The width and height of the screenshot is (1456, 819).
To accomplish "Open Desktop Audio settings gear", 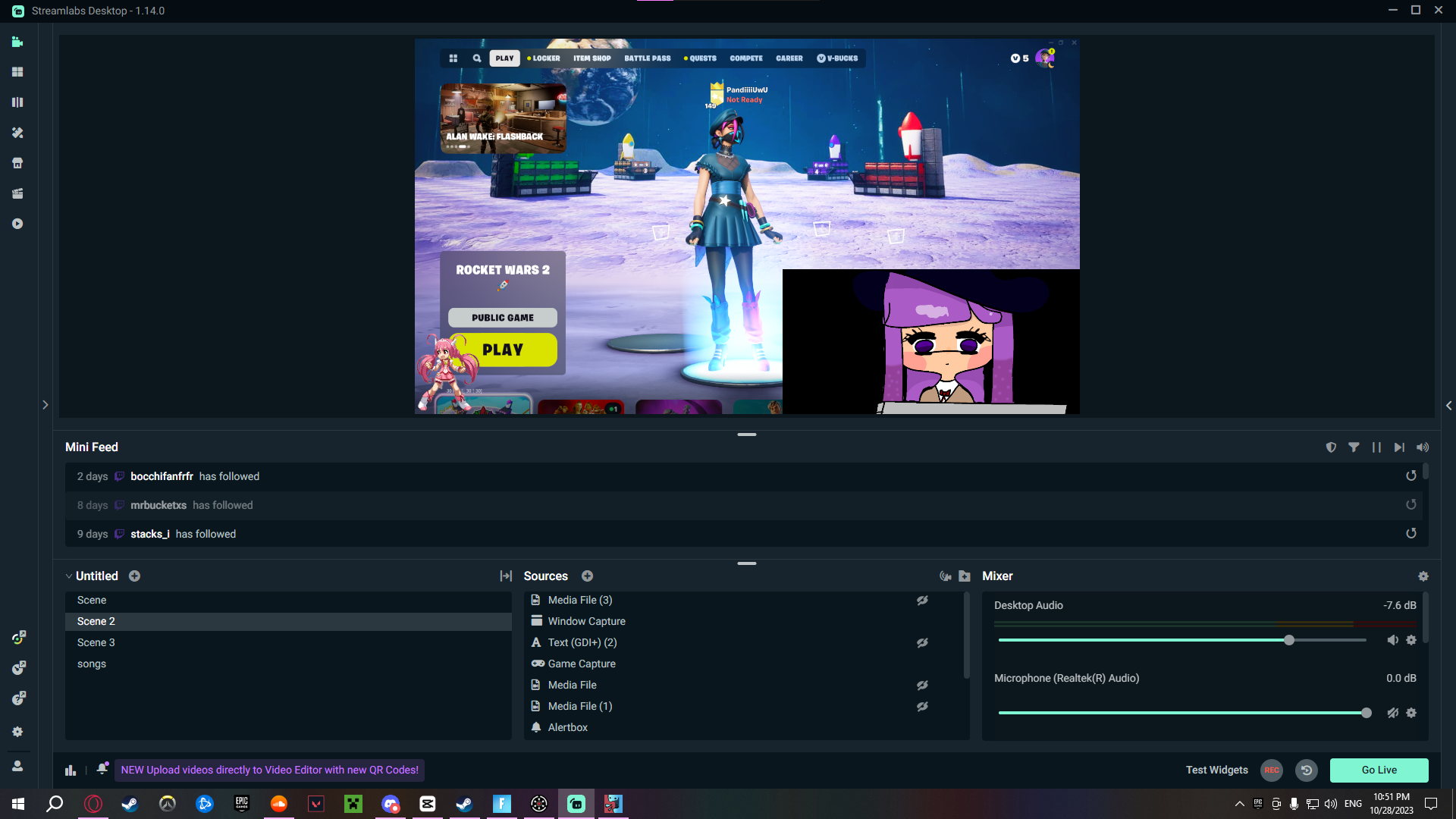I will [1411, 640].
